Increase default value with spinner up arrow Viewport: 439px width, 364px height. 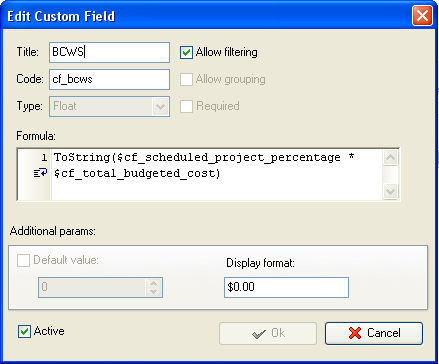pos(153,283)
